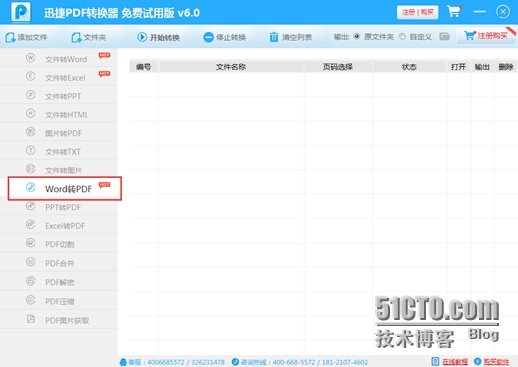
Task: Select the PDF解密 sidebar entry
Action: coord(59,282)
